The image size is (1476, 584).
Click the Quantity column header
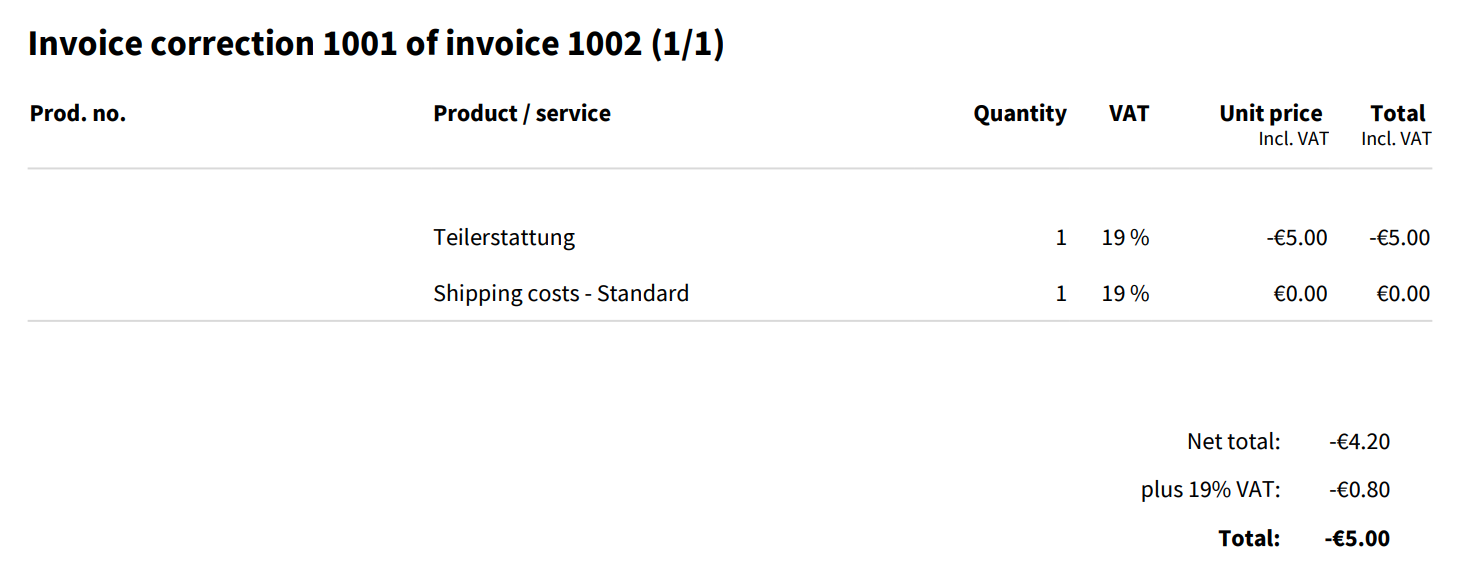pos(1019,114)
